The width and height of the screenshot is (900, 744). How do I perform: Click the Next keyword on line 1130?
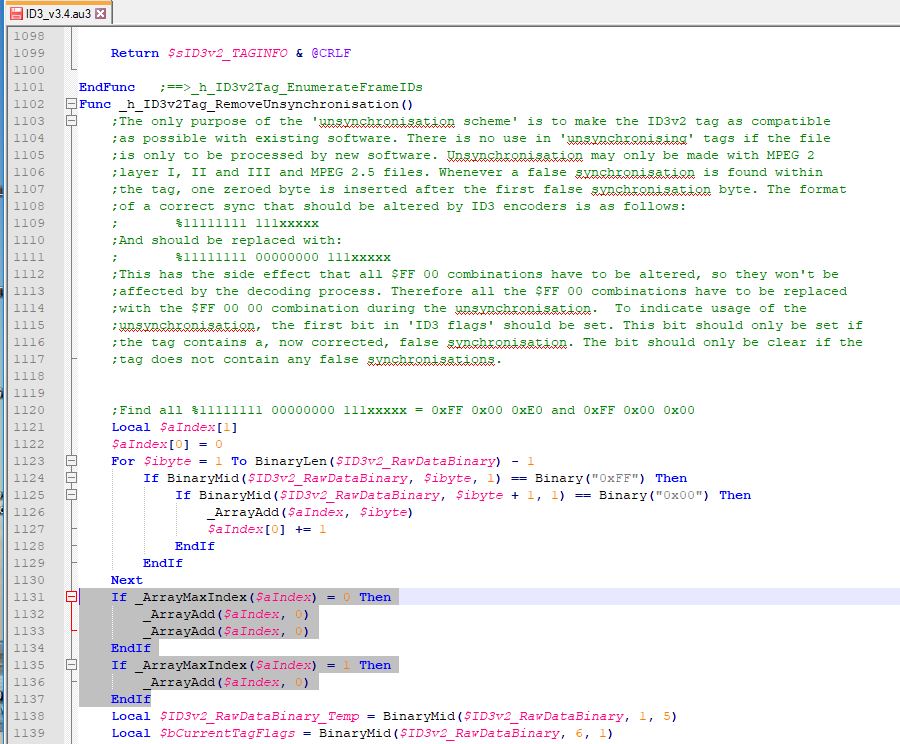pos(127,580)
